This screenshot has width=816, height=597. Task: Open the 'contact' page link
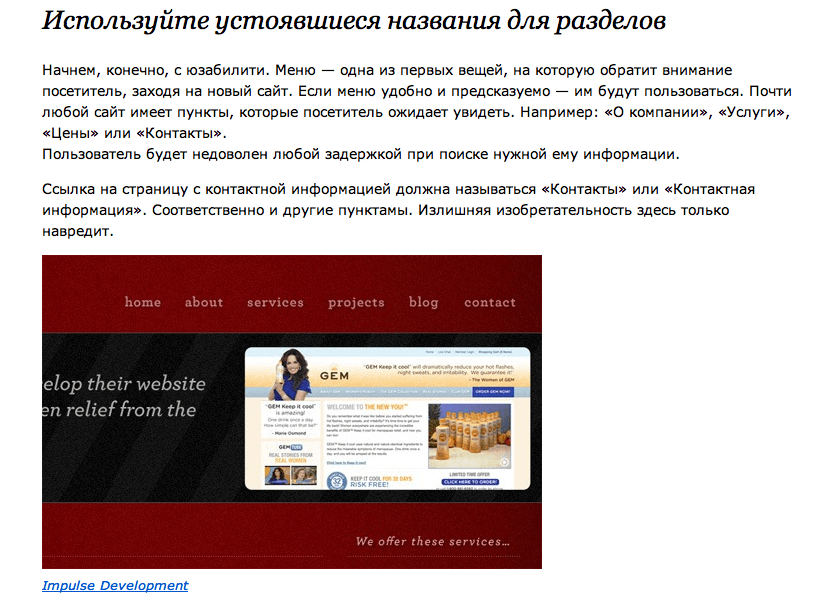pyautogui.click(x=489, y=302)
